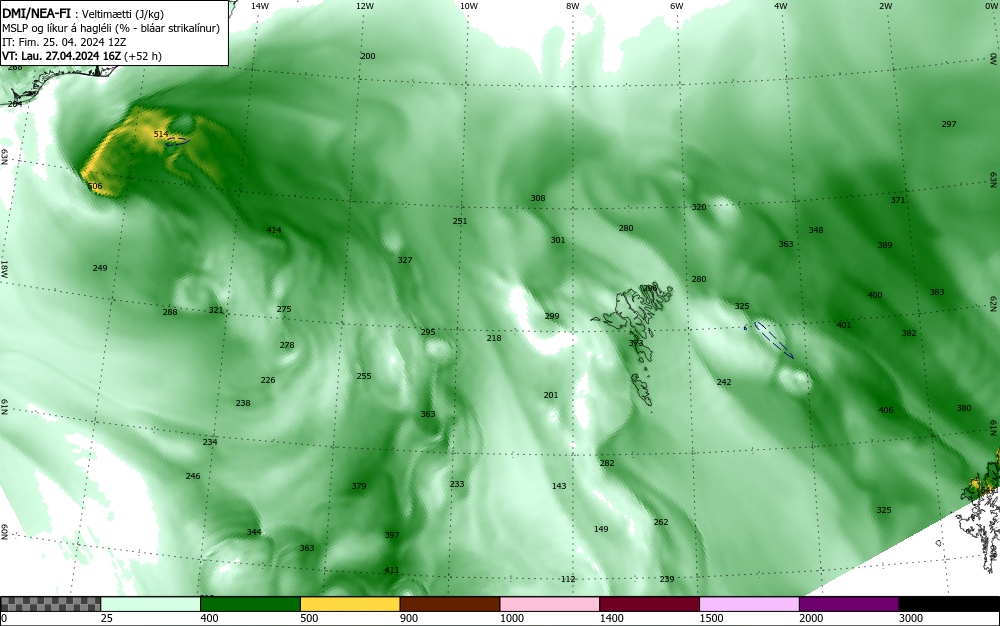
Task: Select the 'VT: Lau. 27.04.2024 16Z' line
Action: pyautogui.click(x=61, y=56)
